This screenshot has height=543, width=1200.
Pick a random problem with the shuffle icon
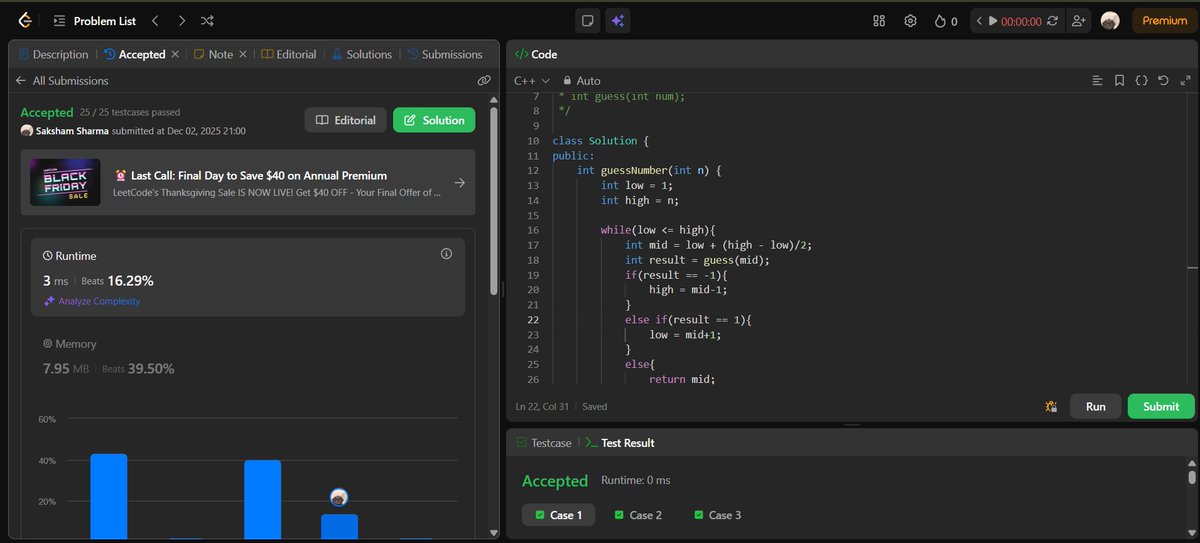207,20
